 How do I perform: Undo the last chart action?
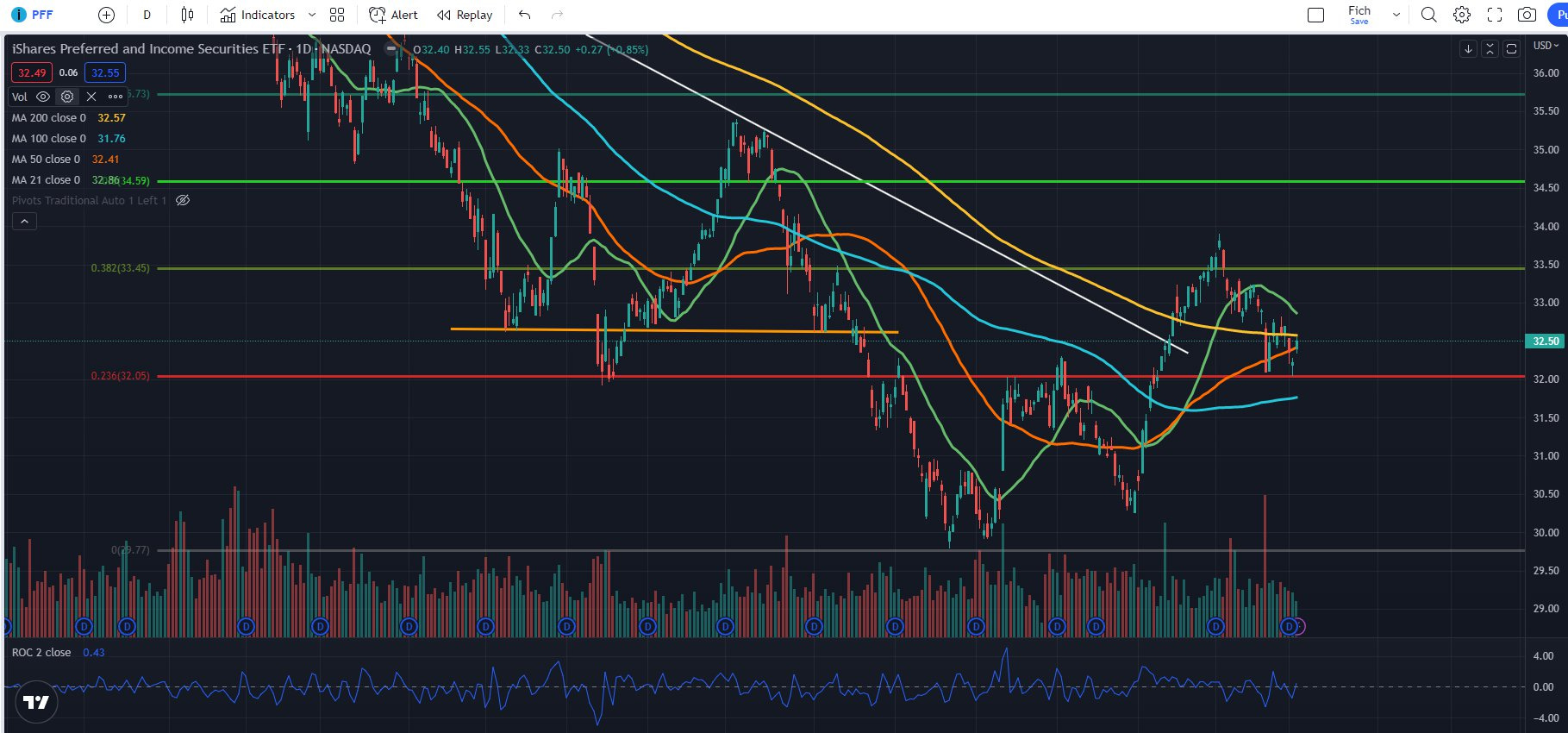[x=524, y=15]
